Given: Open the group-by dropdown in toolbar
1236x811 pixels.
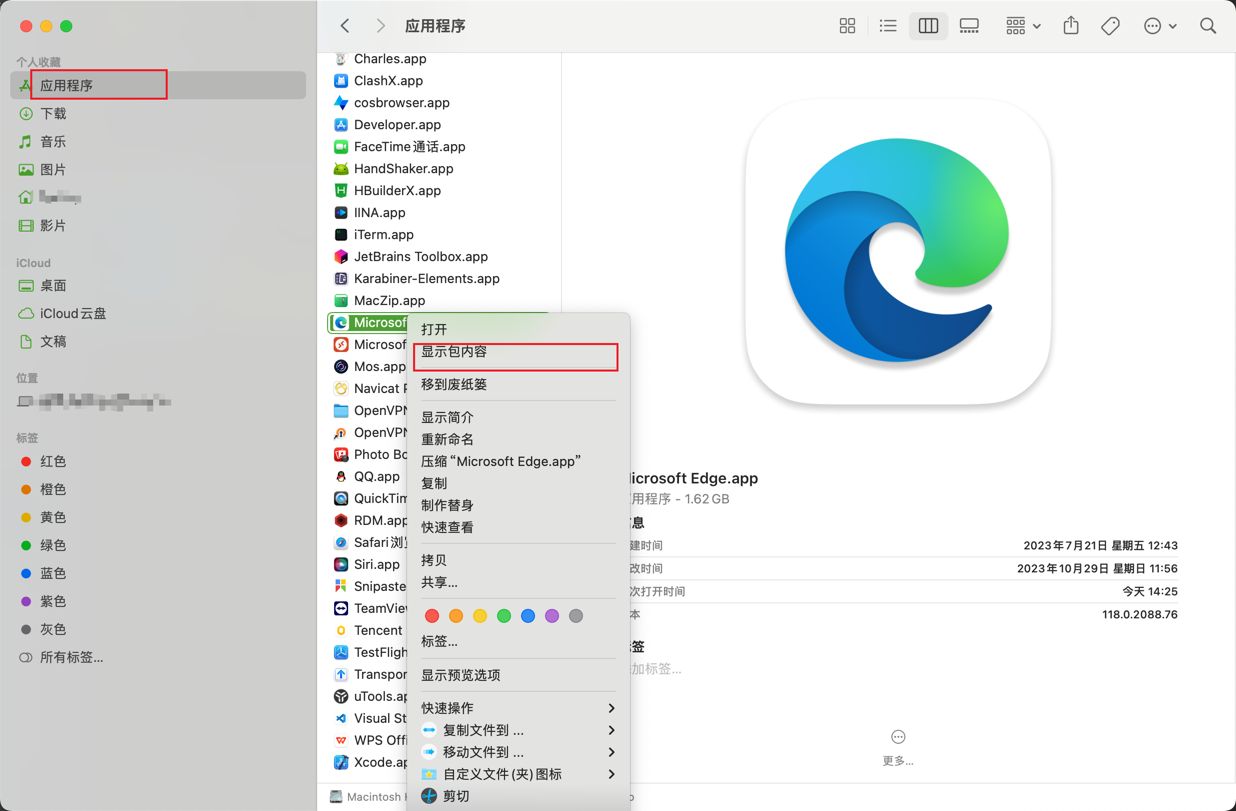Looking at the screenshot, I should tap(1022, 26).
